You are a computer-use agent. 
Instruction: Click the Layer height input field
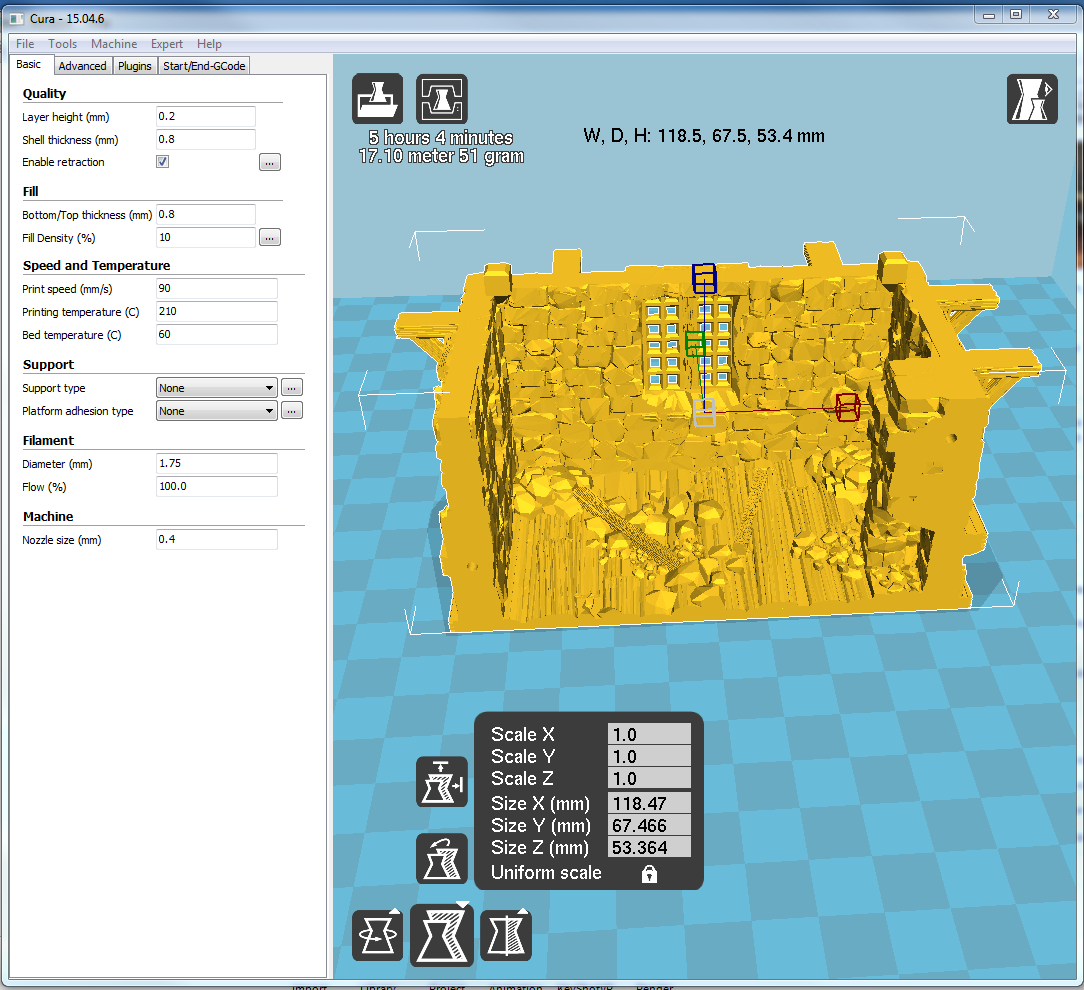206,117
